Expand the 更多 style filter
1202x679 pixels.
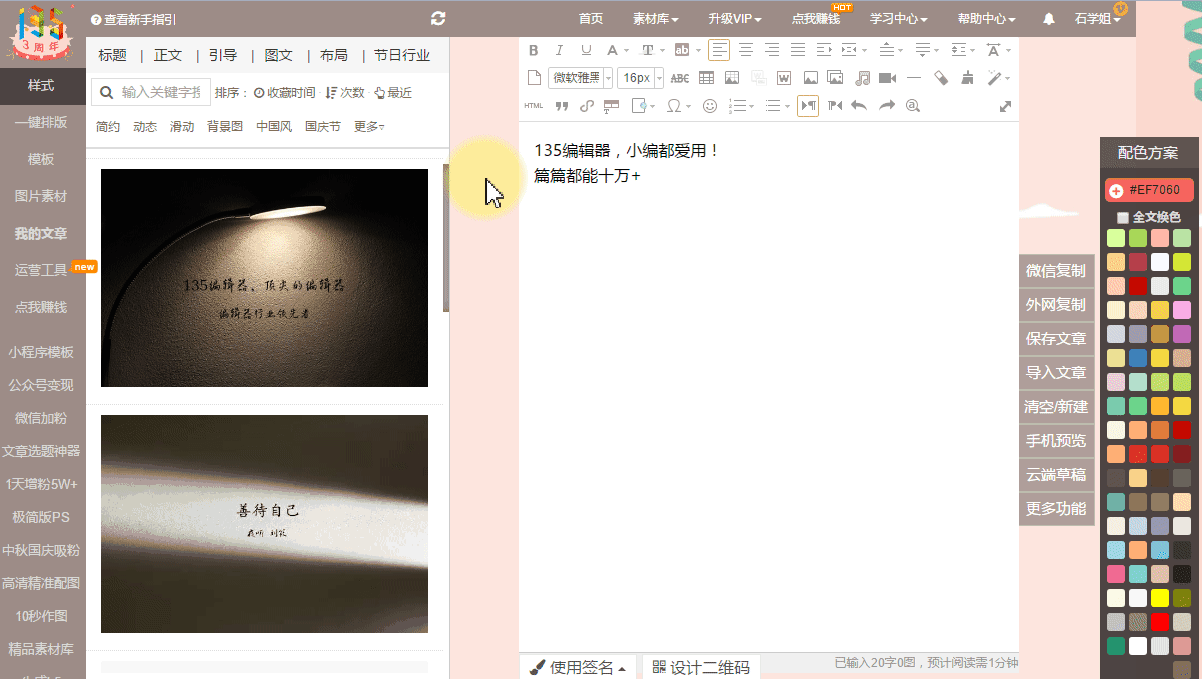click(x=369, y=126)
